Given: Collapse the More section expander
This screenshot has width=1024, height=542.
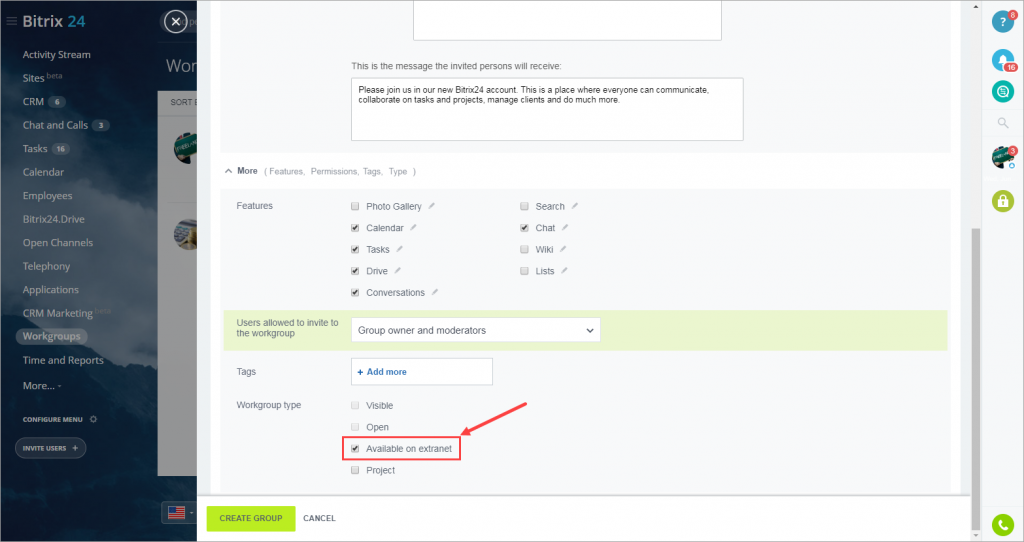Looking at the screenshot, I should [228, 171].
